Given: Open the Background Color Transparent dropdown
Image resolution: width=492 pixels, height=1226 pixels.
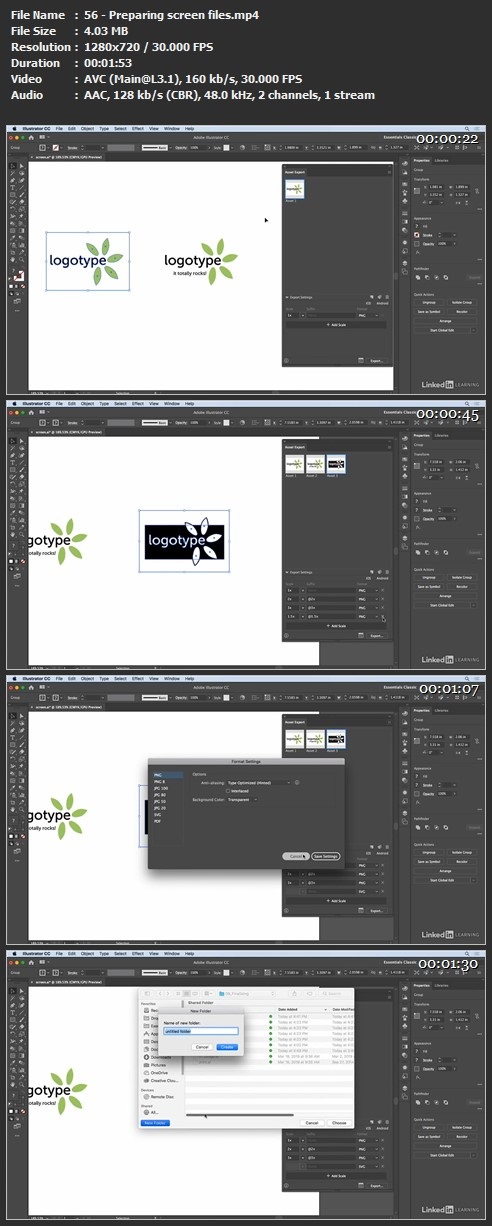Looking at the screenshot, I should (x=241, y=799).
